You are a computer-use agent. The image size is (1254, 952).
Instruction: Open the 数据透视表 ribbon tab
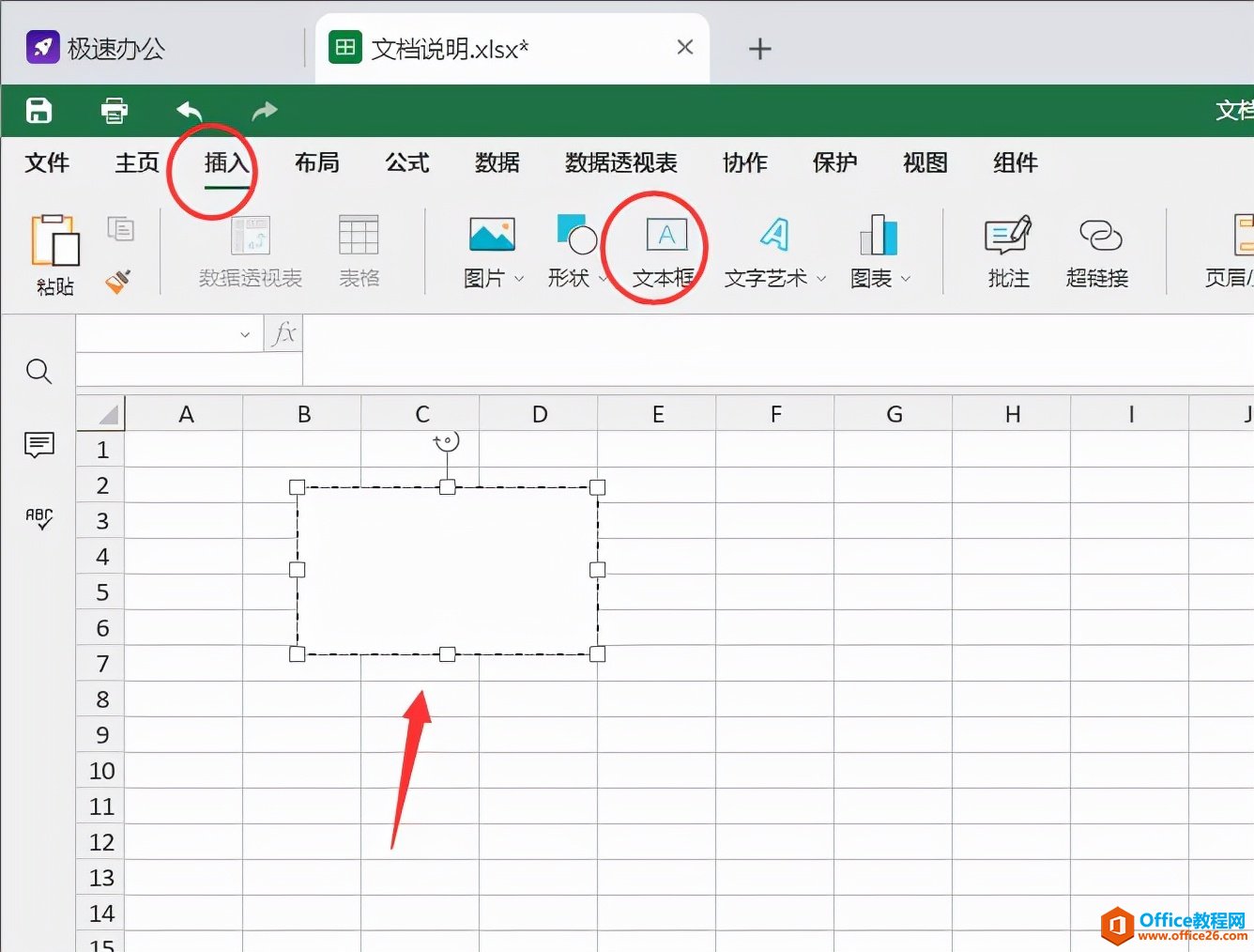tap(619, 162)
